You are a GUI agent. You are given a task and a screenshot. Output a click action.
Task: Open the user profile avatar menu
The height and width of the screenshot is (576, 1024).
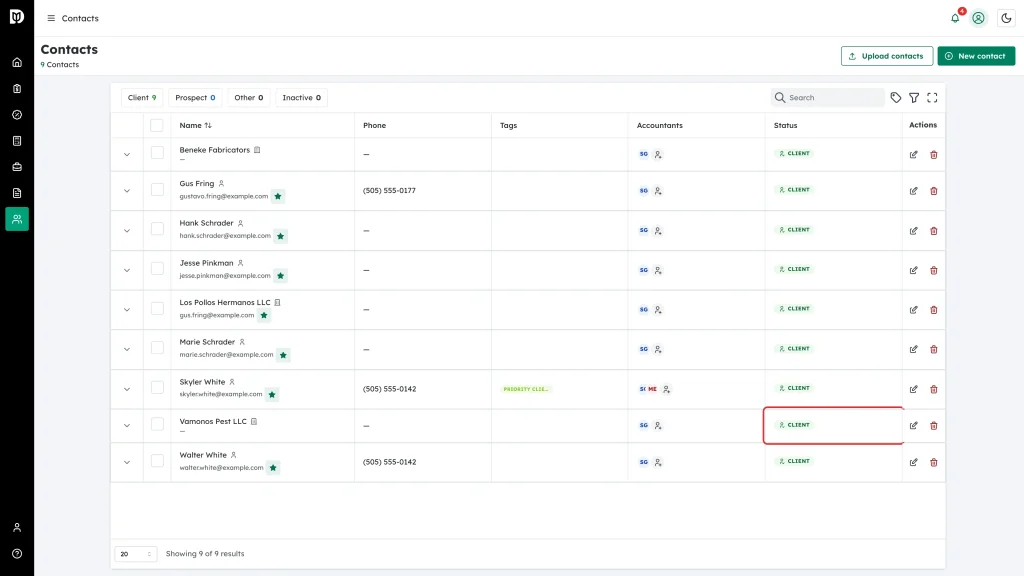pos(978,18)
